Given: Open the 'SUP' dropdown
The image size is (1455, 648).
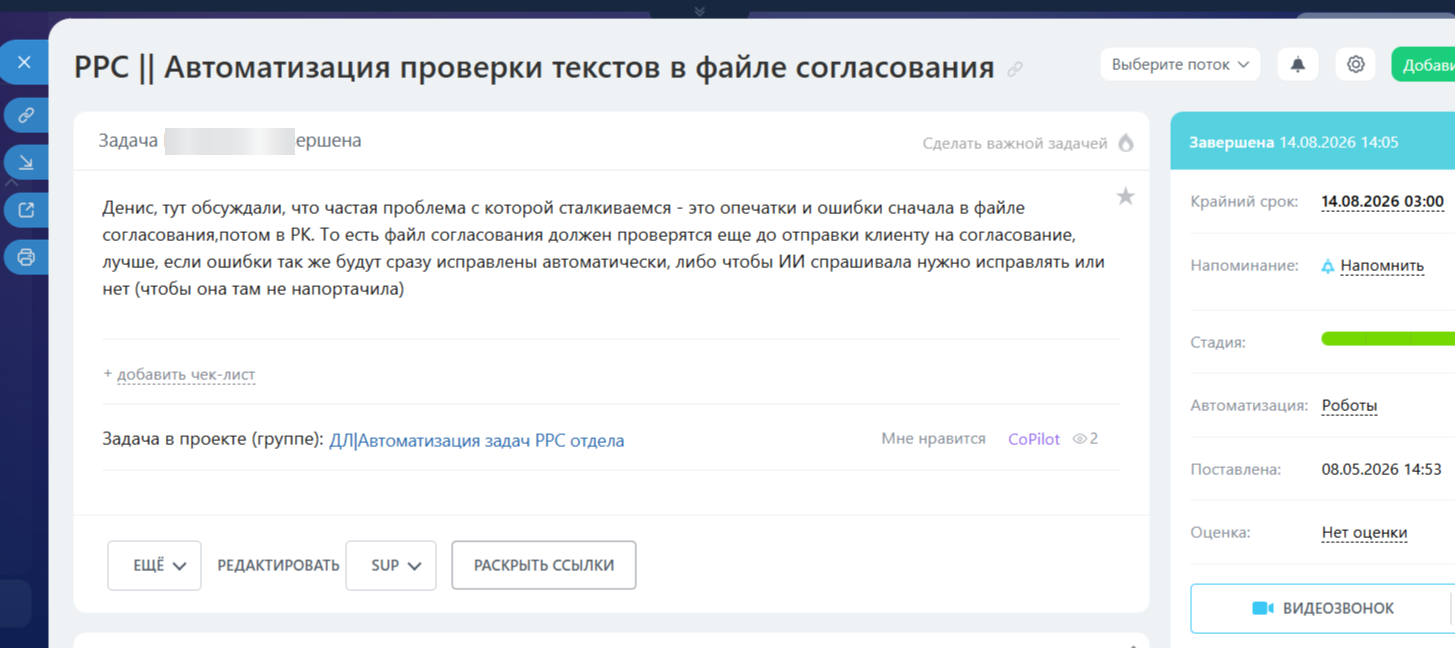Looking at the screenshot, I should click(390, 565).
